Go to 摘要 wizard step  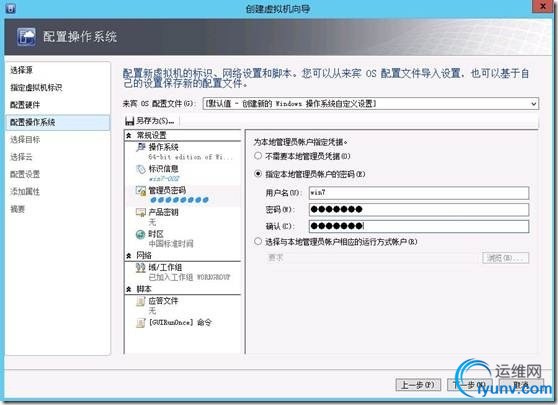tap(17, 209)
